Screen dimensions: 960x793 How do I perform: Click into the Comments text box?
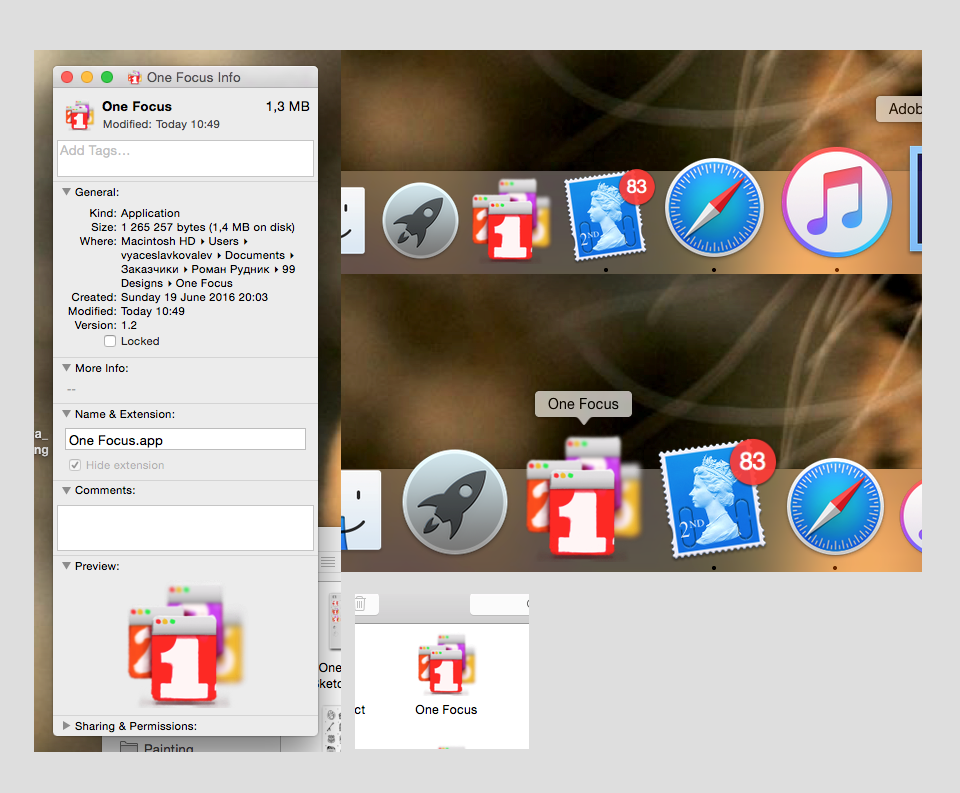[x=186, y=528]
